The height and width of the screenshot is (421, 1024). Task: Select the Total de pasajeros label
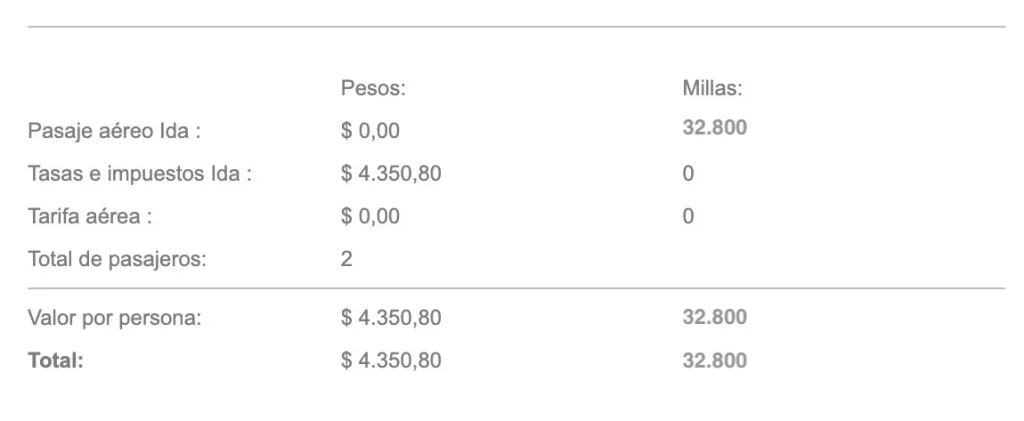(117, 260)
